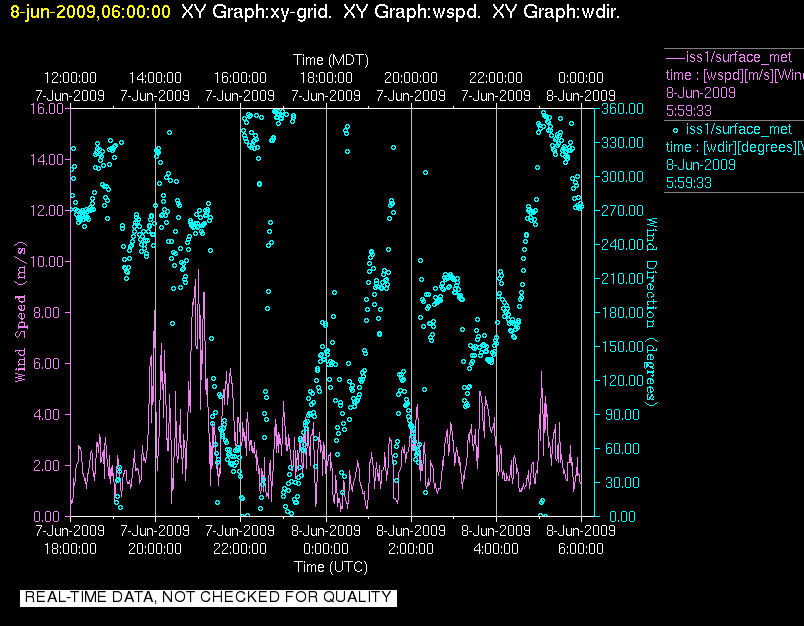Click the REAL-TIME DATA quality notice banner

(208, 597)
